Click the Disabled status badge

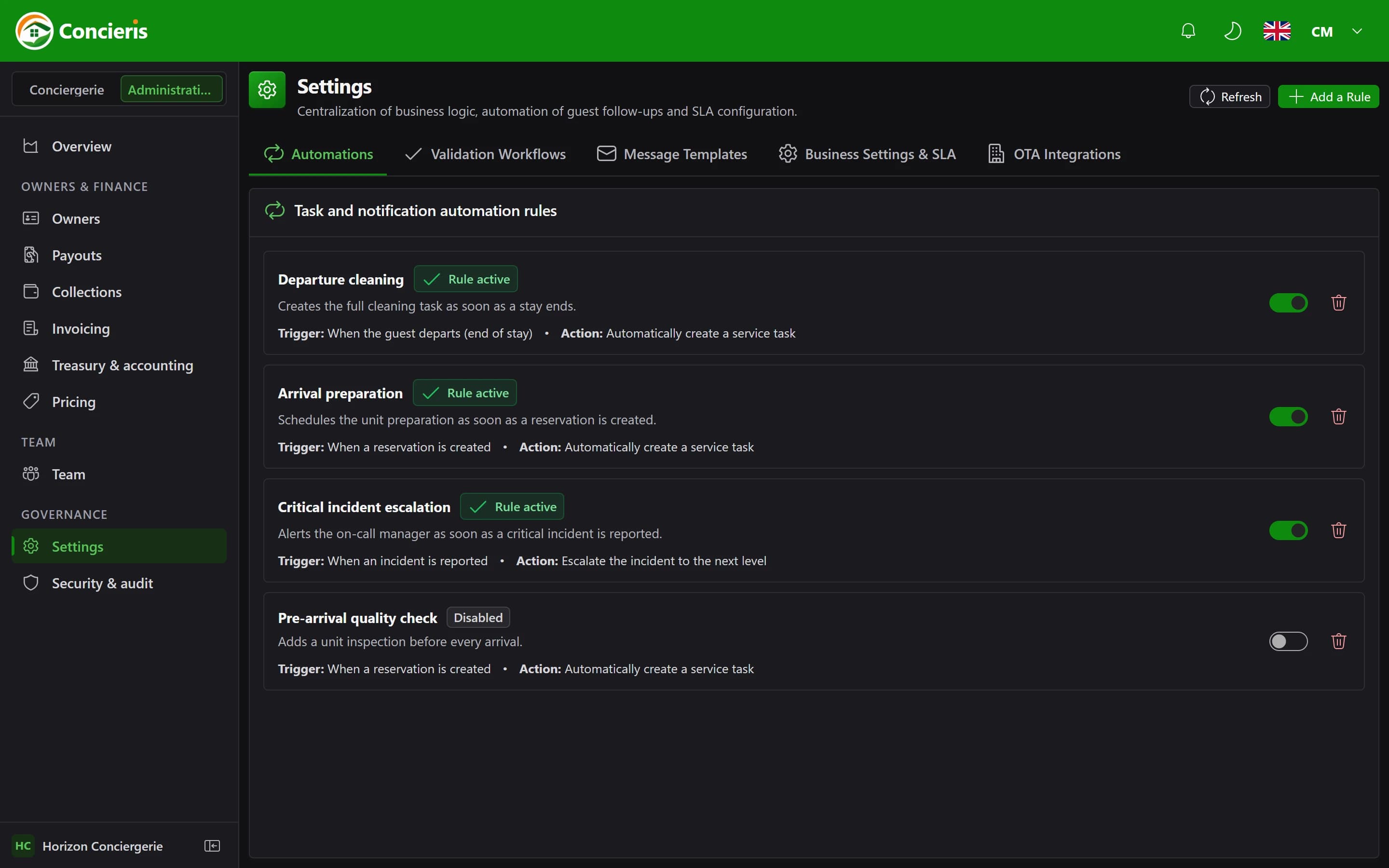[478, 618]
